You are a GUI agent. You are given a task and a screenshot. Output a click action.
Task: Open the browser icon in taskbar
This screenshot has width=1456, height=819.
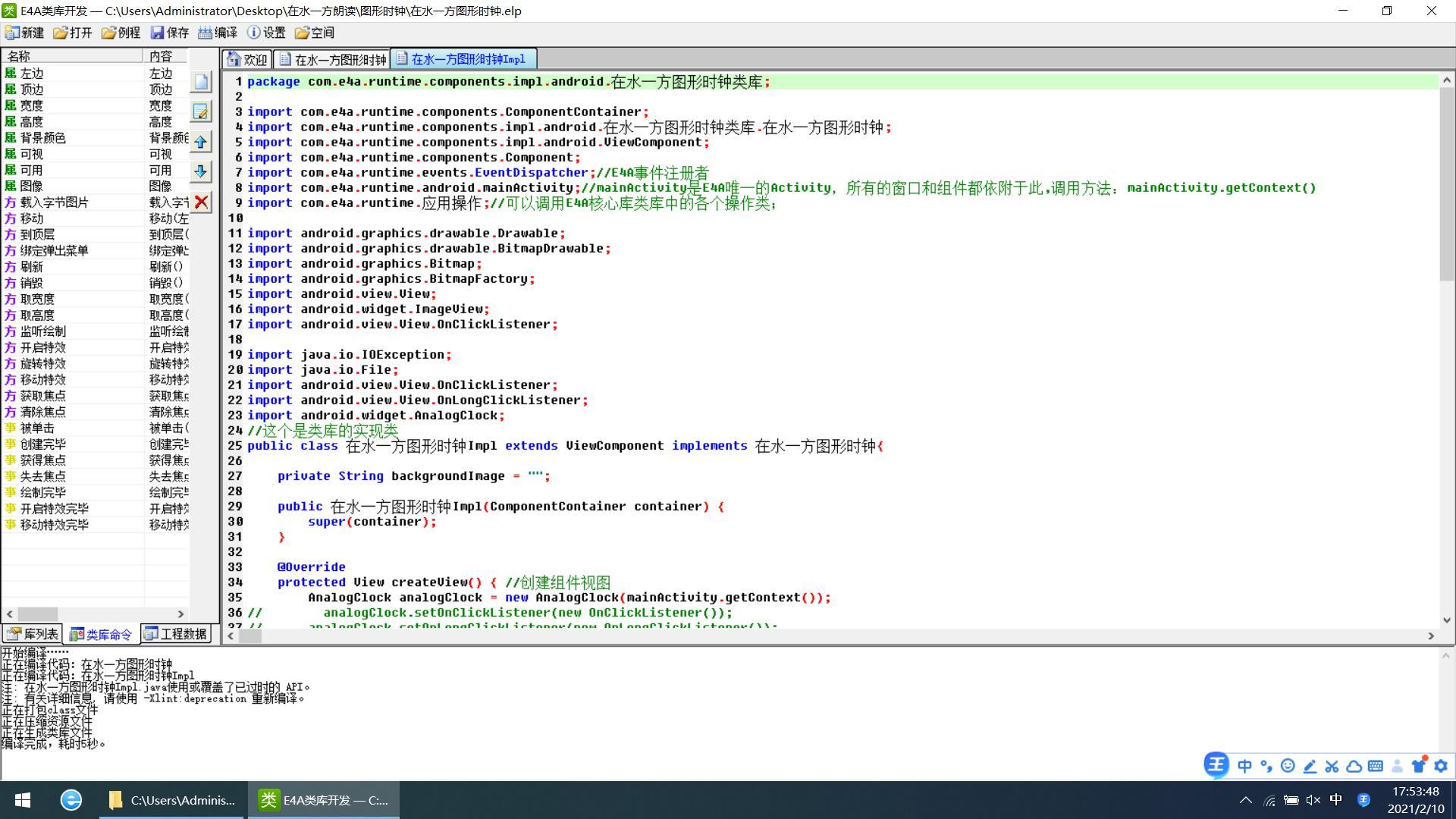click(71, 800)
